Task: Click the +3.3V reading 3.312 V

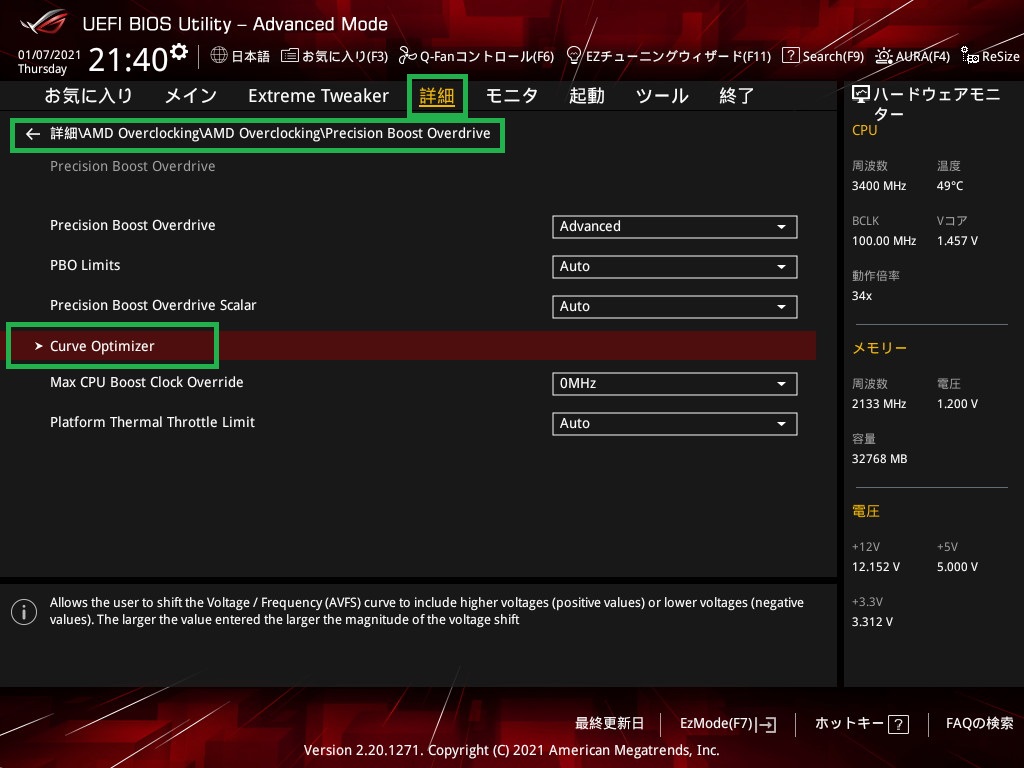Action: (872, 622)
